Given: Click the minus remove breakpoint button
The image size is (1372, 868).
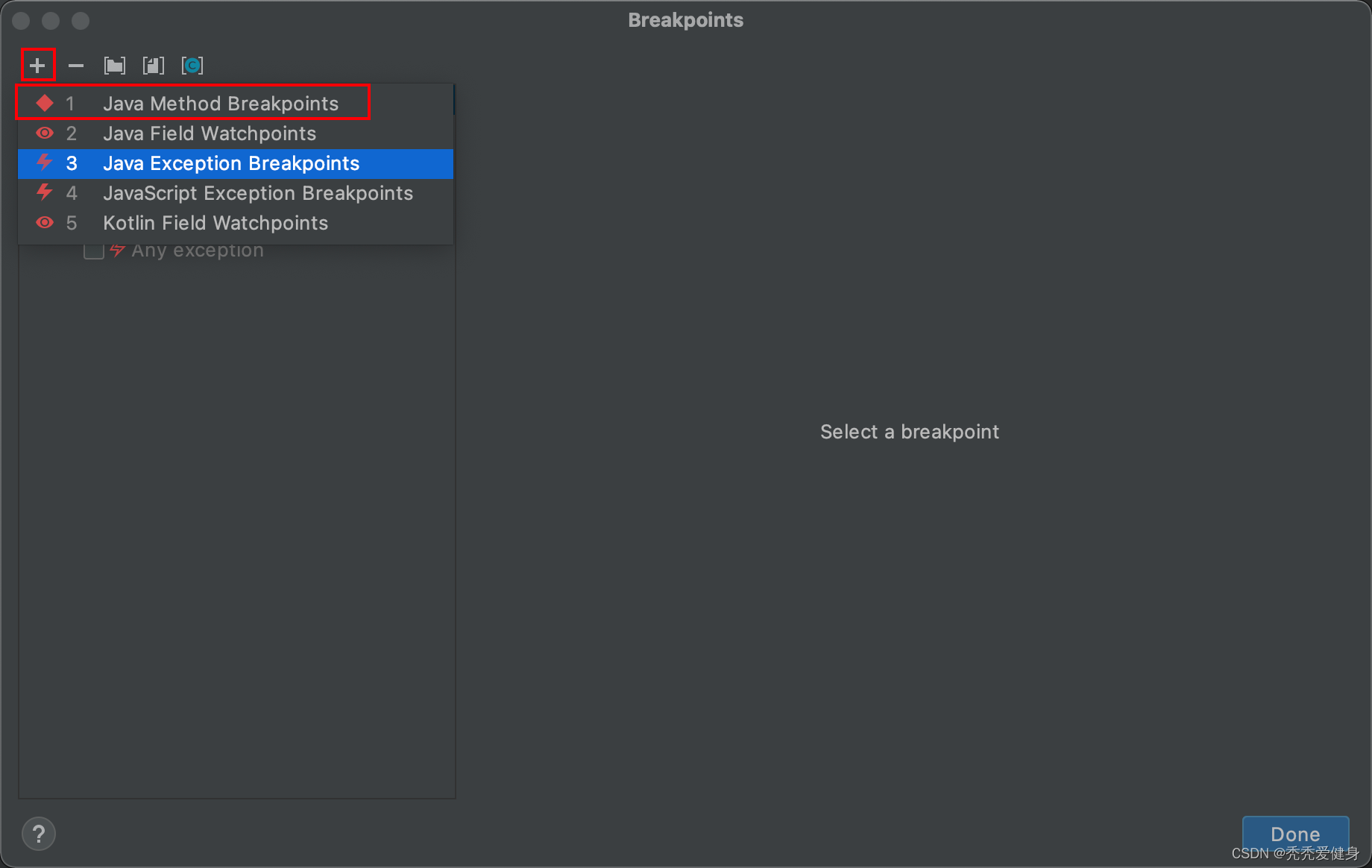Looking at the screenshot, I should pos(76,66).
